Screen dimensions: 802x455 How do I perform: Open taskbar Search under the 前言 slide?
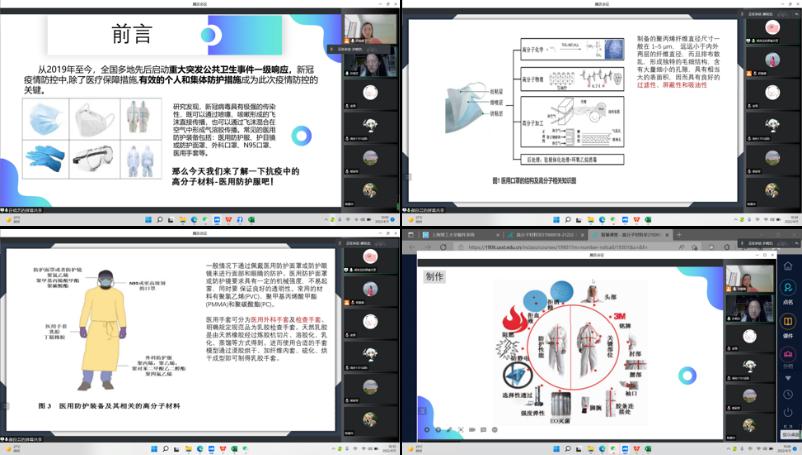[160, 220]
